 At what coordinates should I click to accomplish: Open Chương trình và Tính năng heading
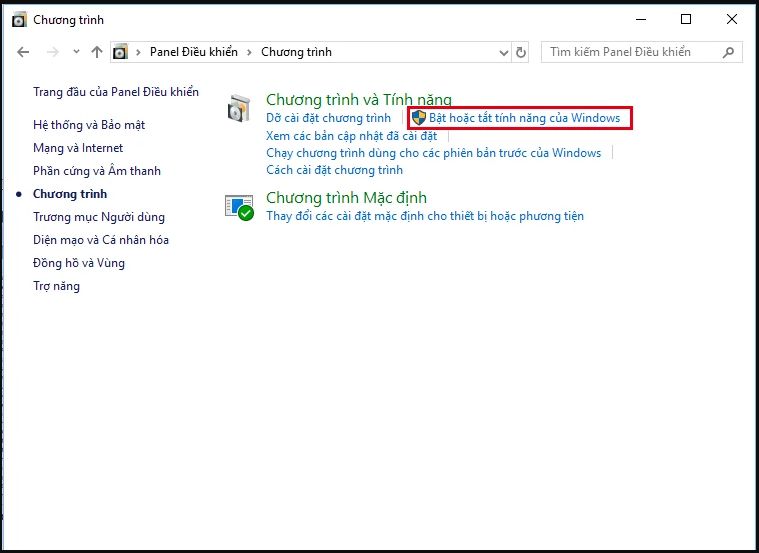[x=359, y=99]
